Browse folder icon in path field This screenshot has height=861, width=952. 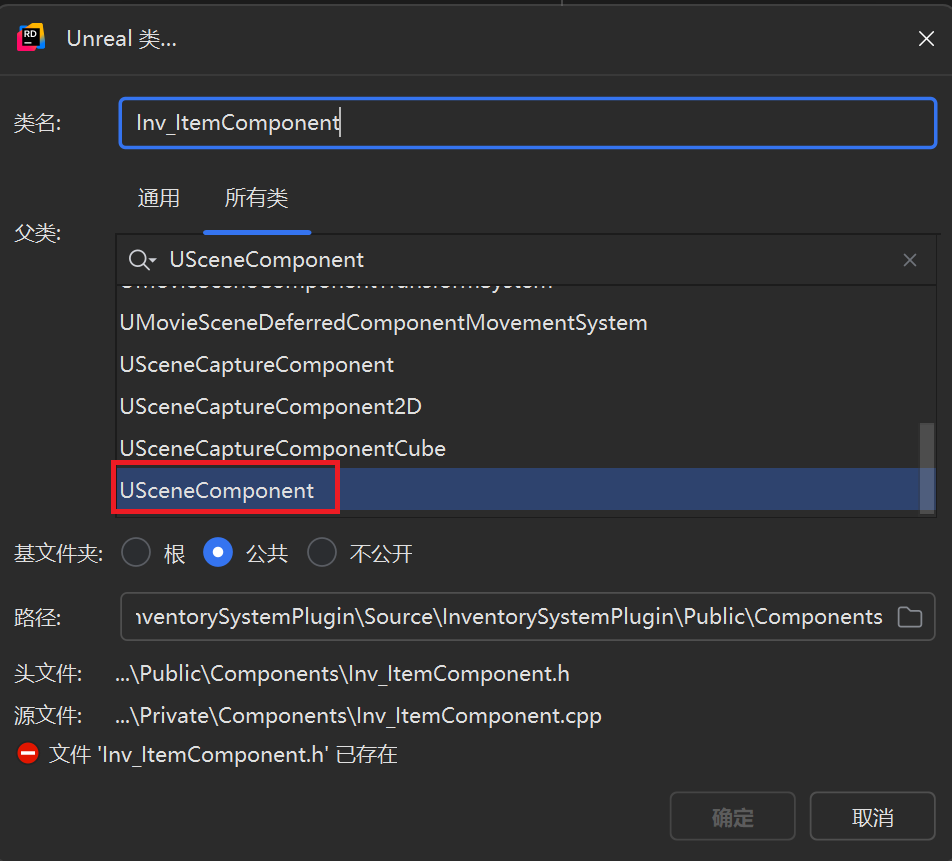pyautogui.click(x=910, y=617)
